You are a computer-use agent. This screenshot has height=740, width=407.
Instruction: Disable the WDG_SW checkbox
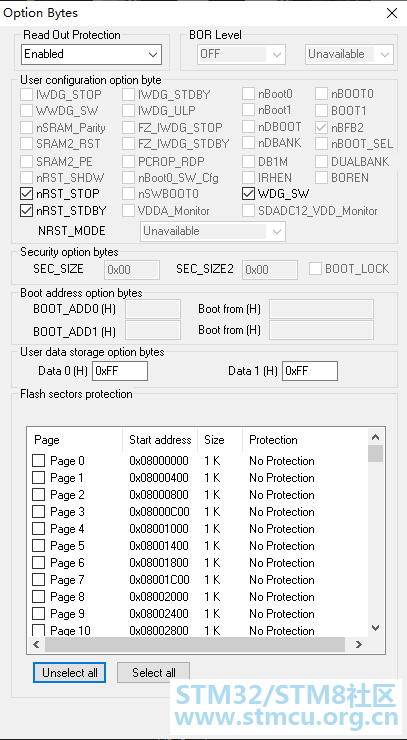[248, 193]
